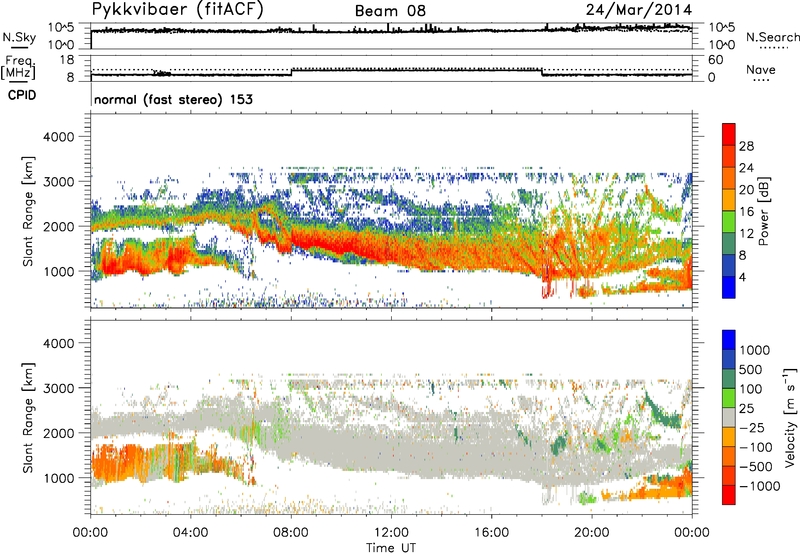The width and height of the screenshot is (800, 554).
Task: Click Slant Range [km] label of velocity panel
Action: pos(28,417)
